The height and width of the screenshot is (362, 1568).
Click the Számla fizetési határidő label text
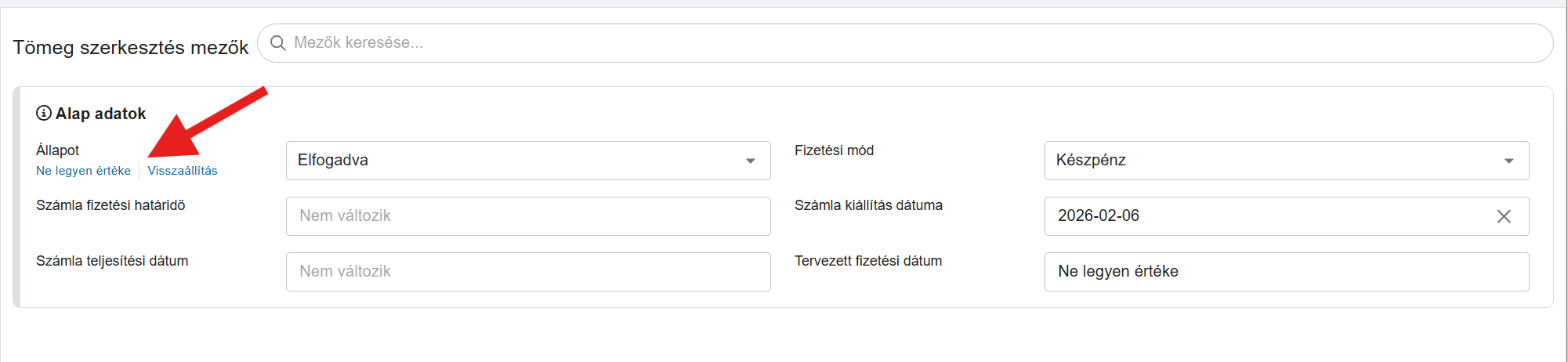tap(110, 205)
